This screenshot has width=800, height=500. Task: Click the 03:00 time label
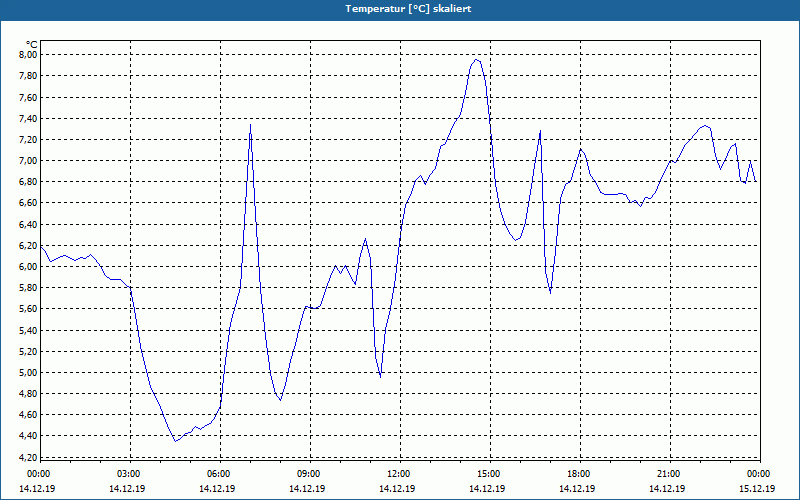(x=127, y=474)
